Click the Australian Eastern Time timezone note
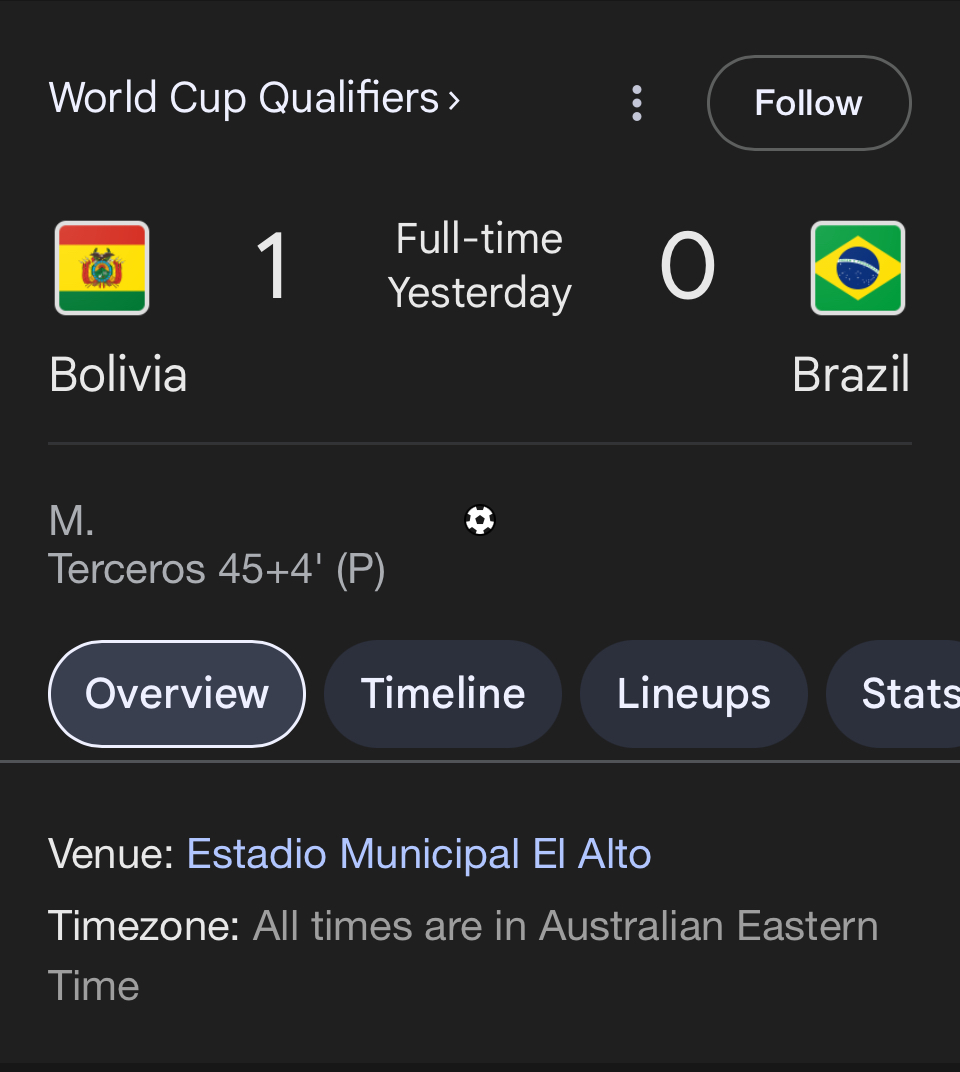 click(x=463, y=955)
